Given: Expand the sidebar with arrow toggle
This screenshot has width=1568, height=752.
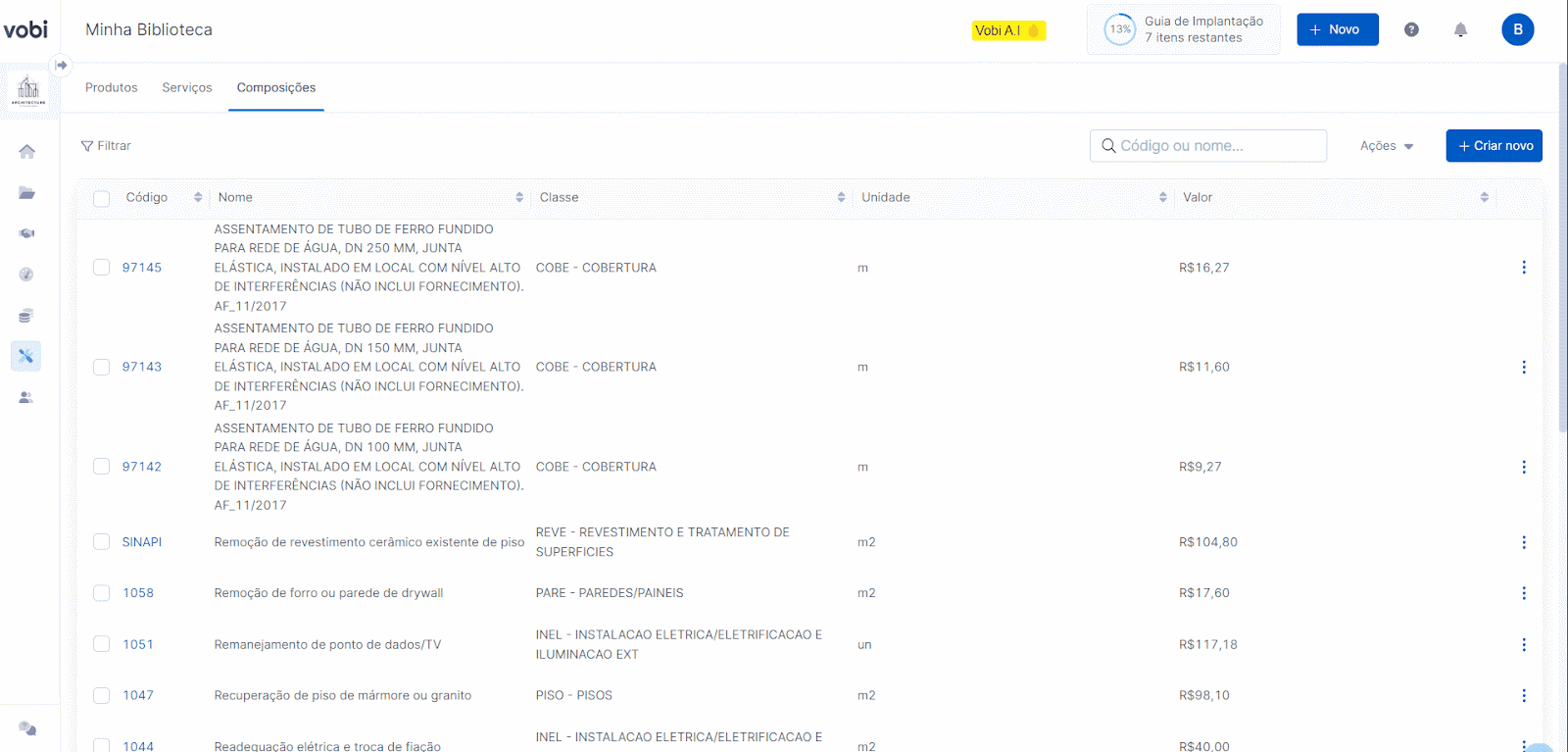Looking at the screenshot, I should [x=61, y=66].
